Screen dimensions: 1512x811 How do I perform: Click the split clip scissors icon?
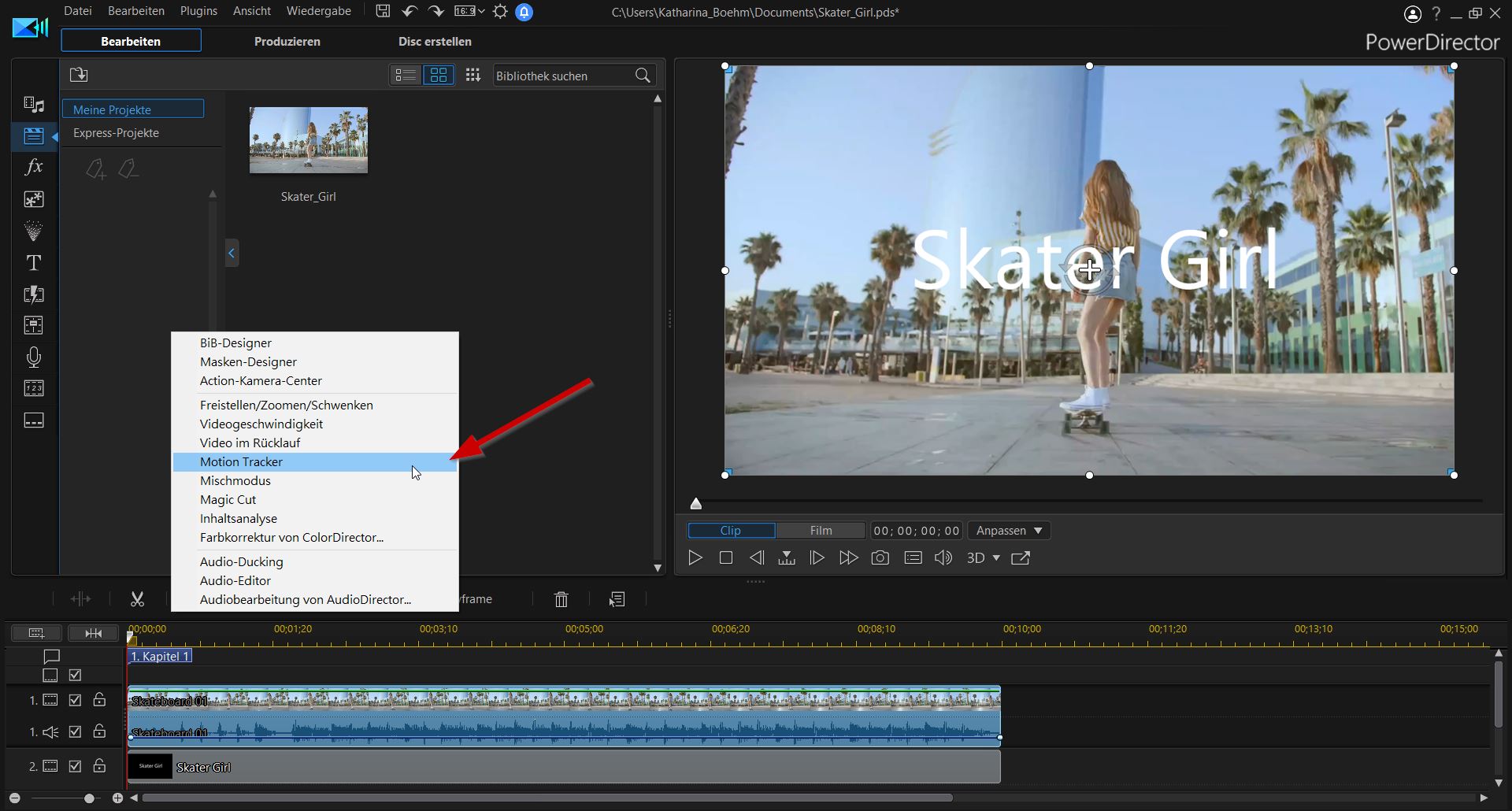(x=137, y=599)
